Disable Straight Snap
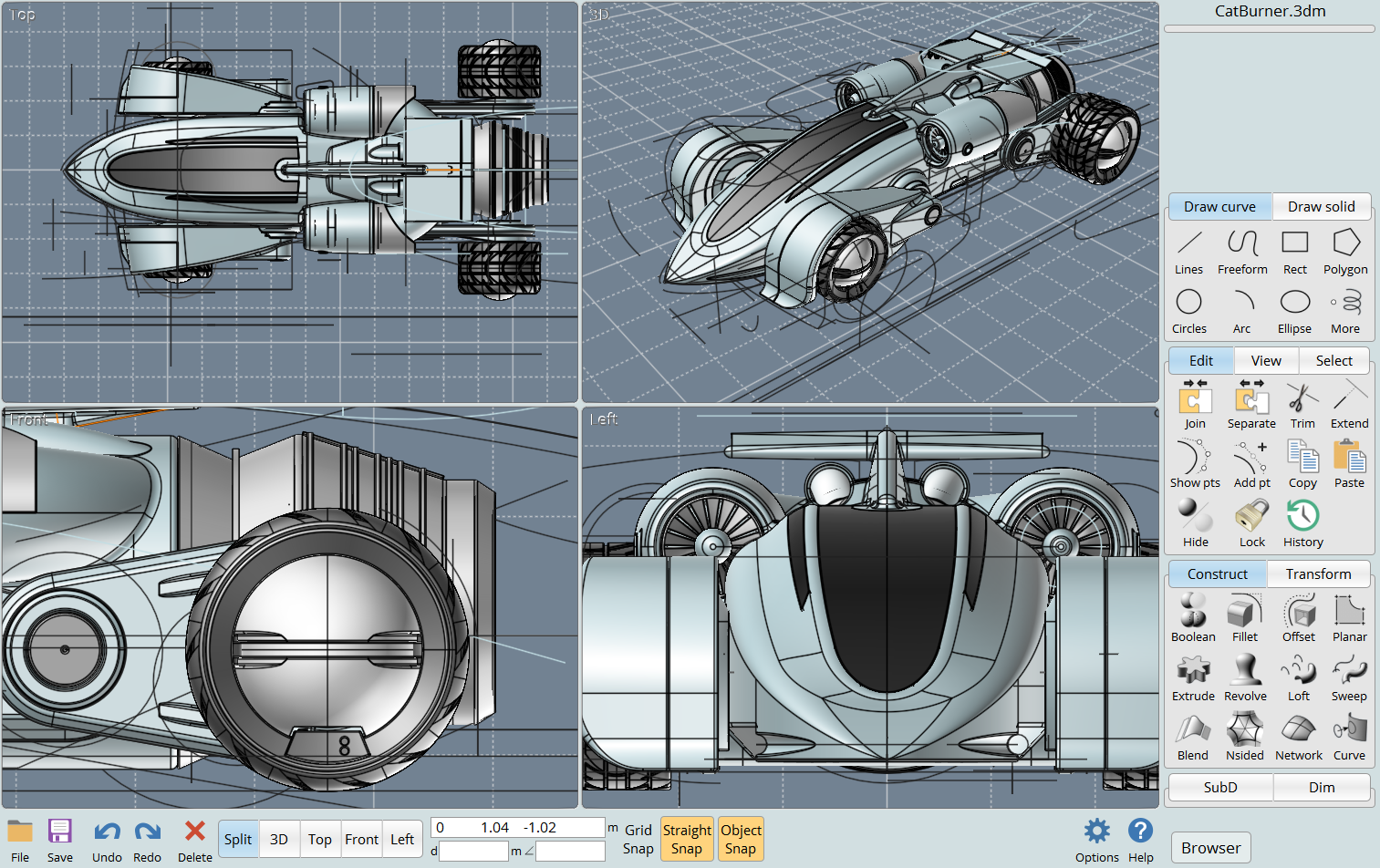 [x=687, y=839]
